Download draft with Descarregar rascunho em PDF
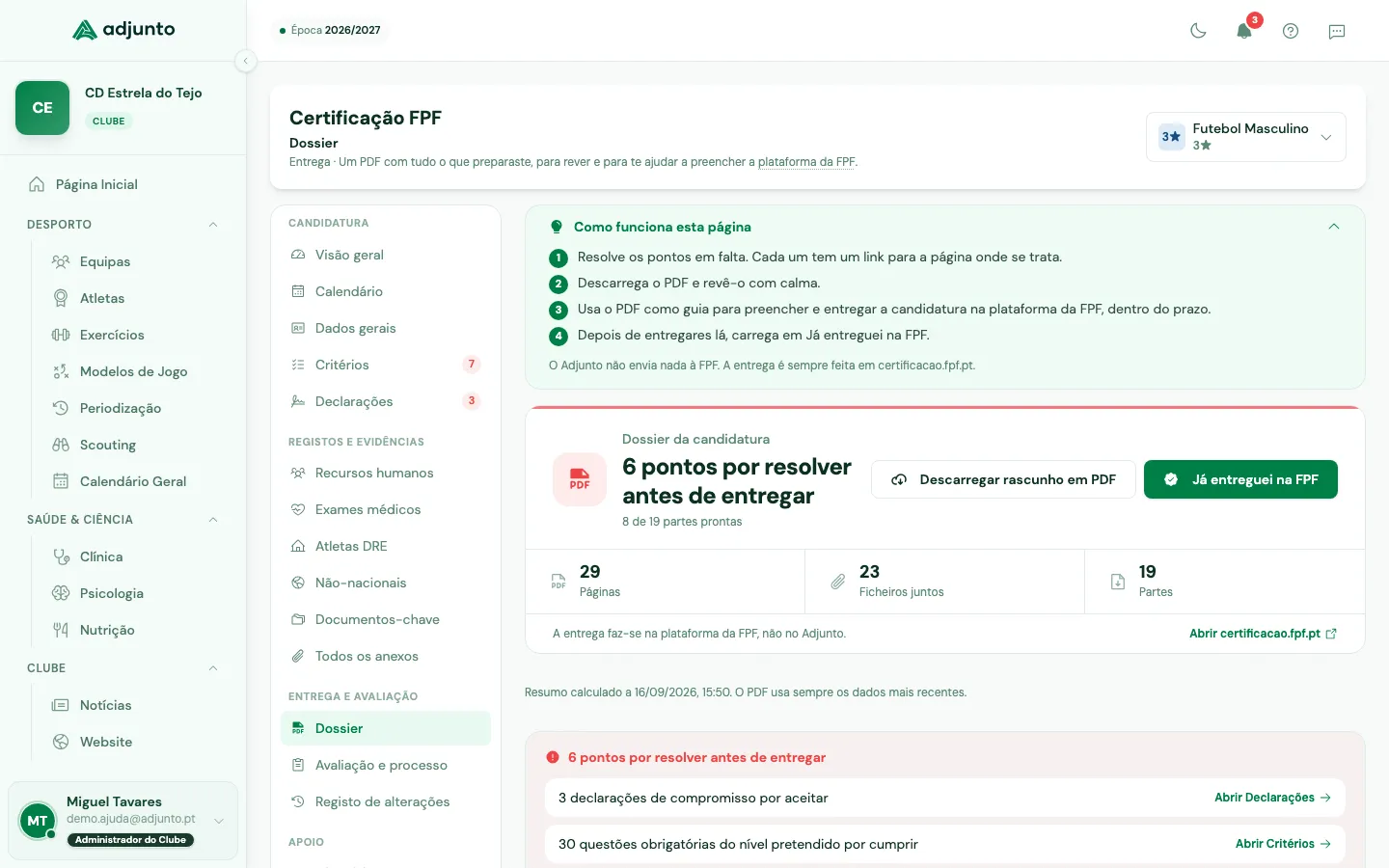1389x868 pixels. pyautogui.click(x=1003, y=479)
